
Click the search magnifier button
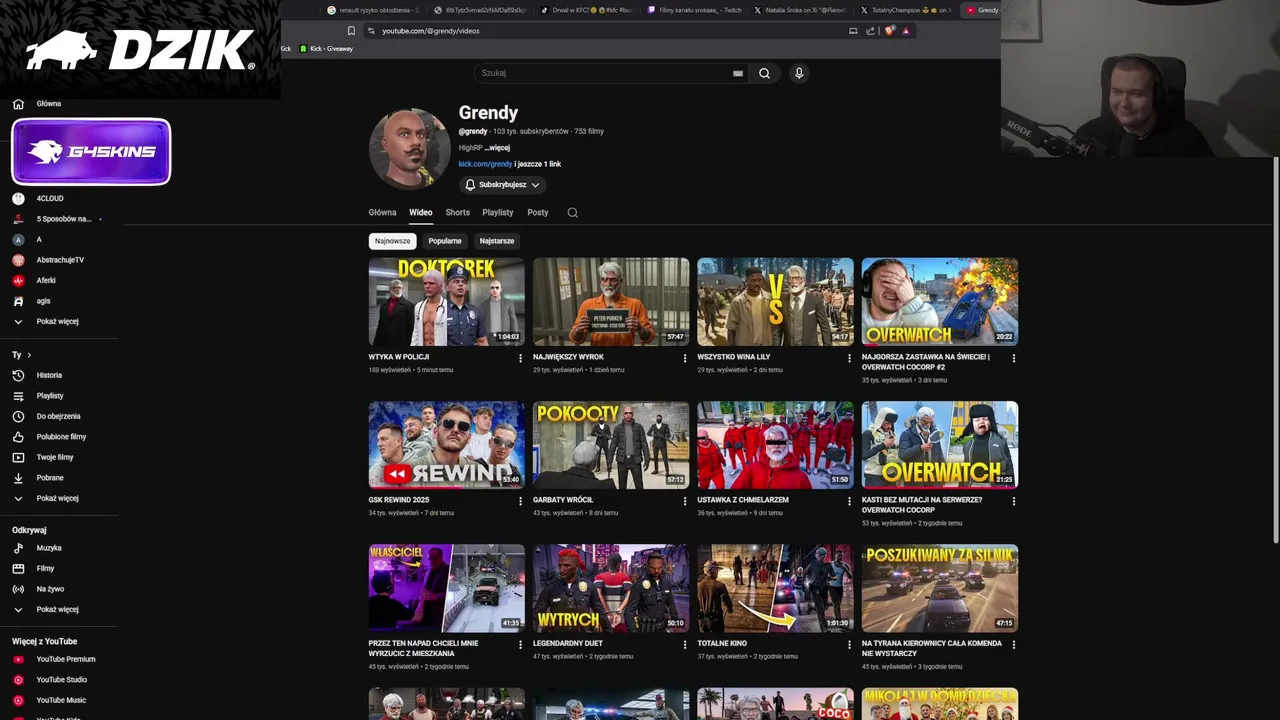point(764,73)
